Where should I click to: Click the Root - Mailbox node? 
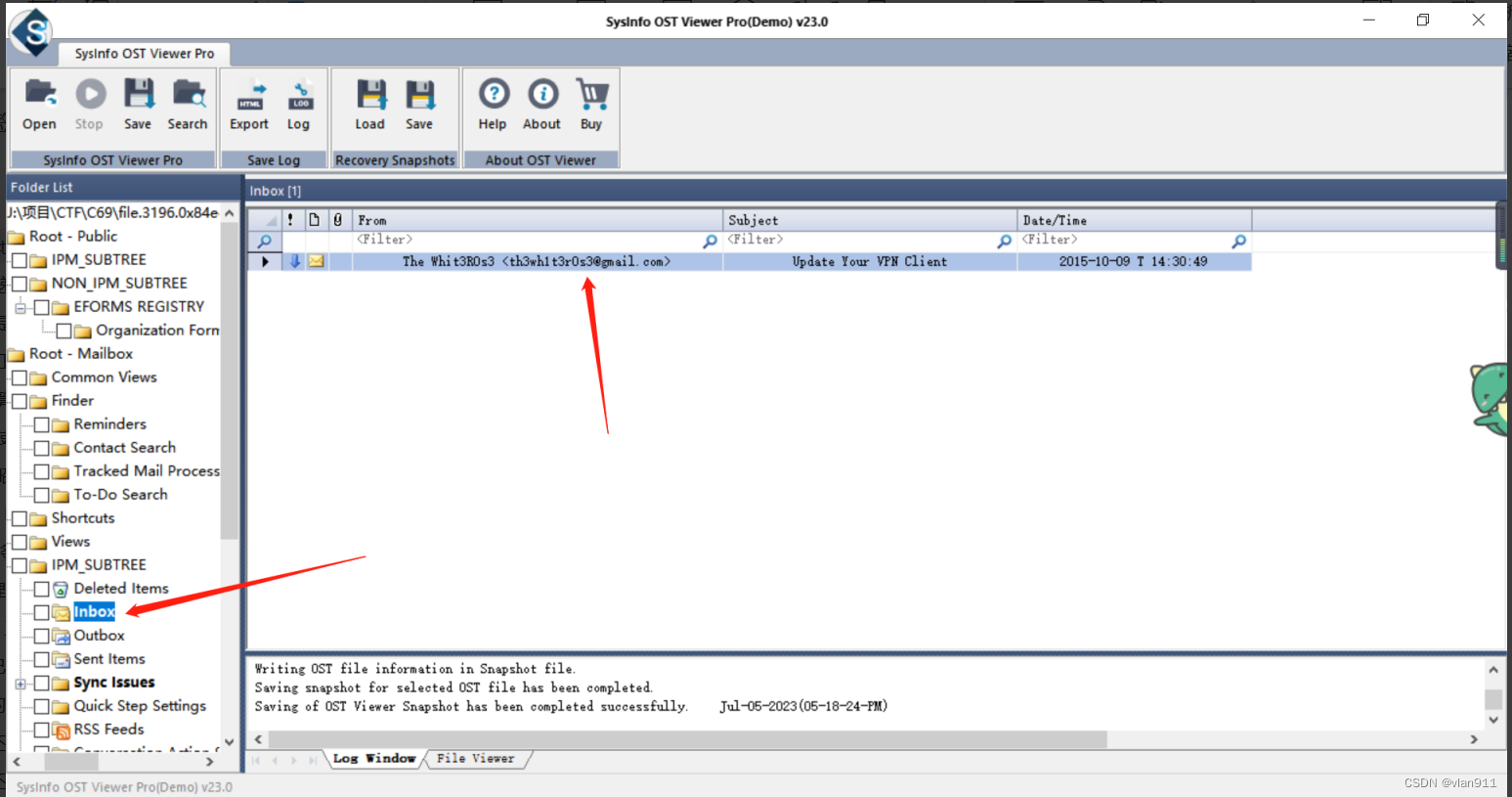[81, 354]
